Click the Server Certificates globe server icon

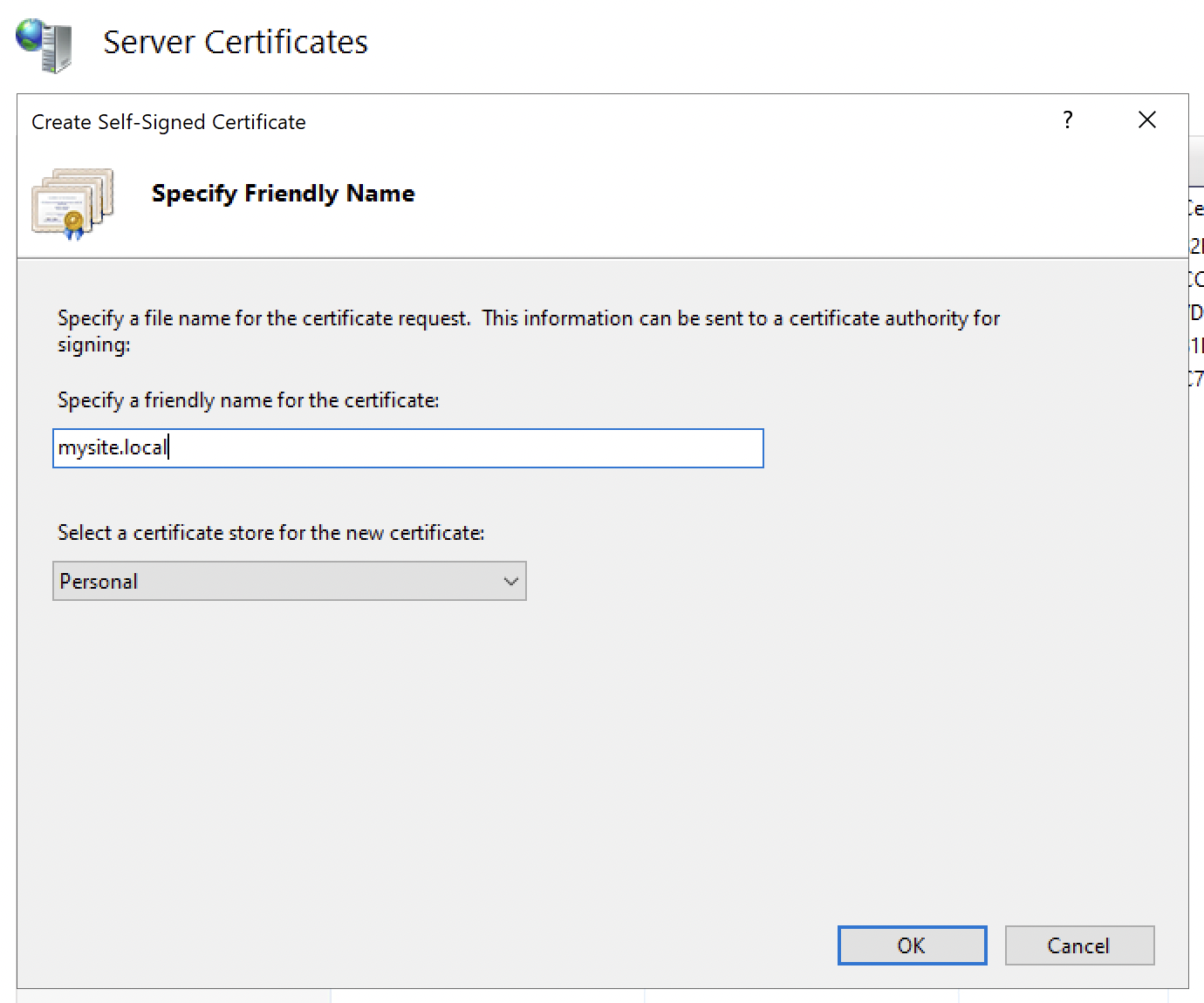[44, 45]
